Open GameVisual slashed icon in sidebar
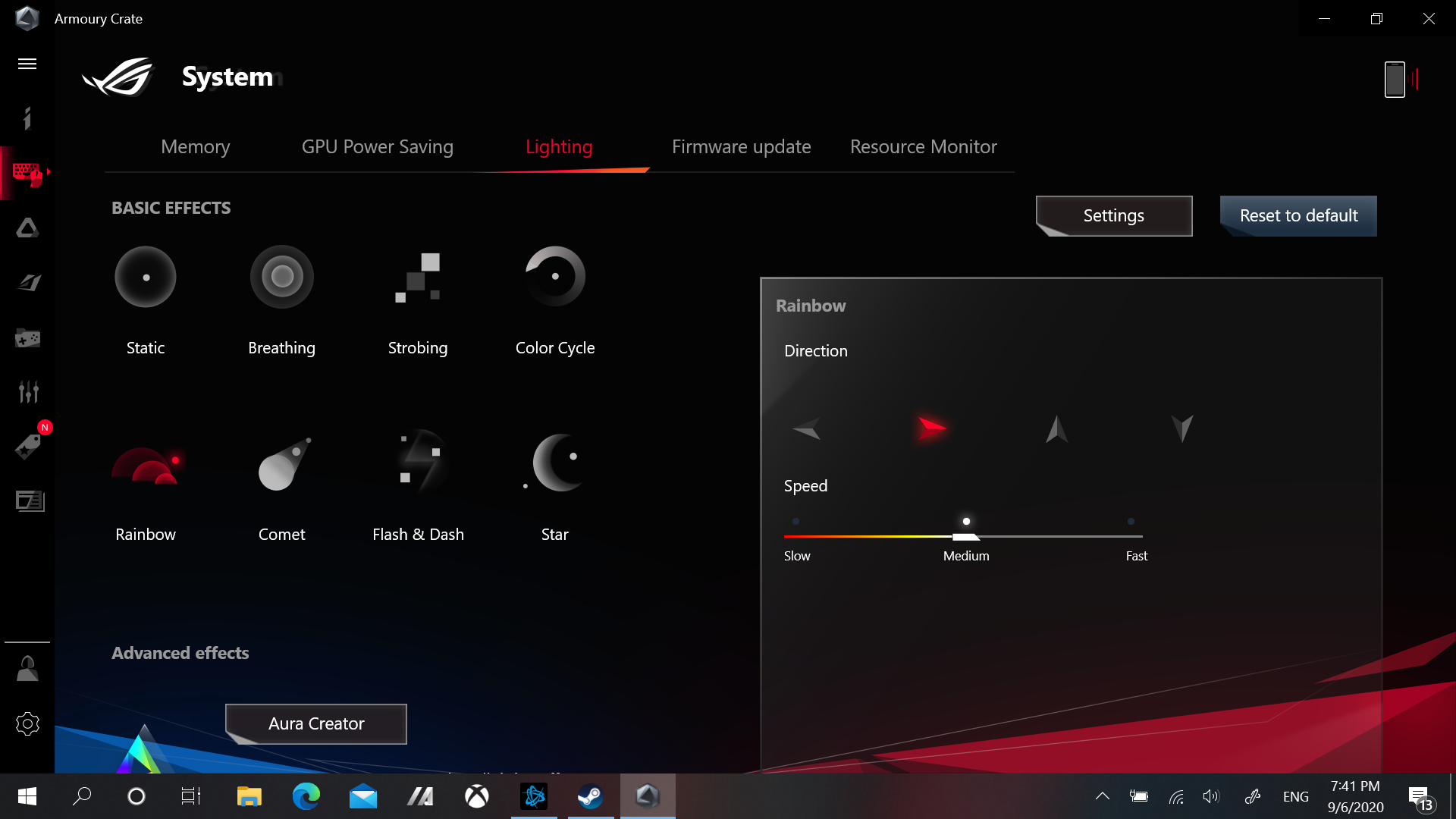The image size is (1456, 819). point(29,283)
